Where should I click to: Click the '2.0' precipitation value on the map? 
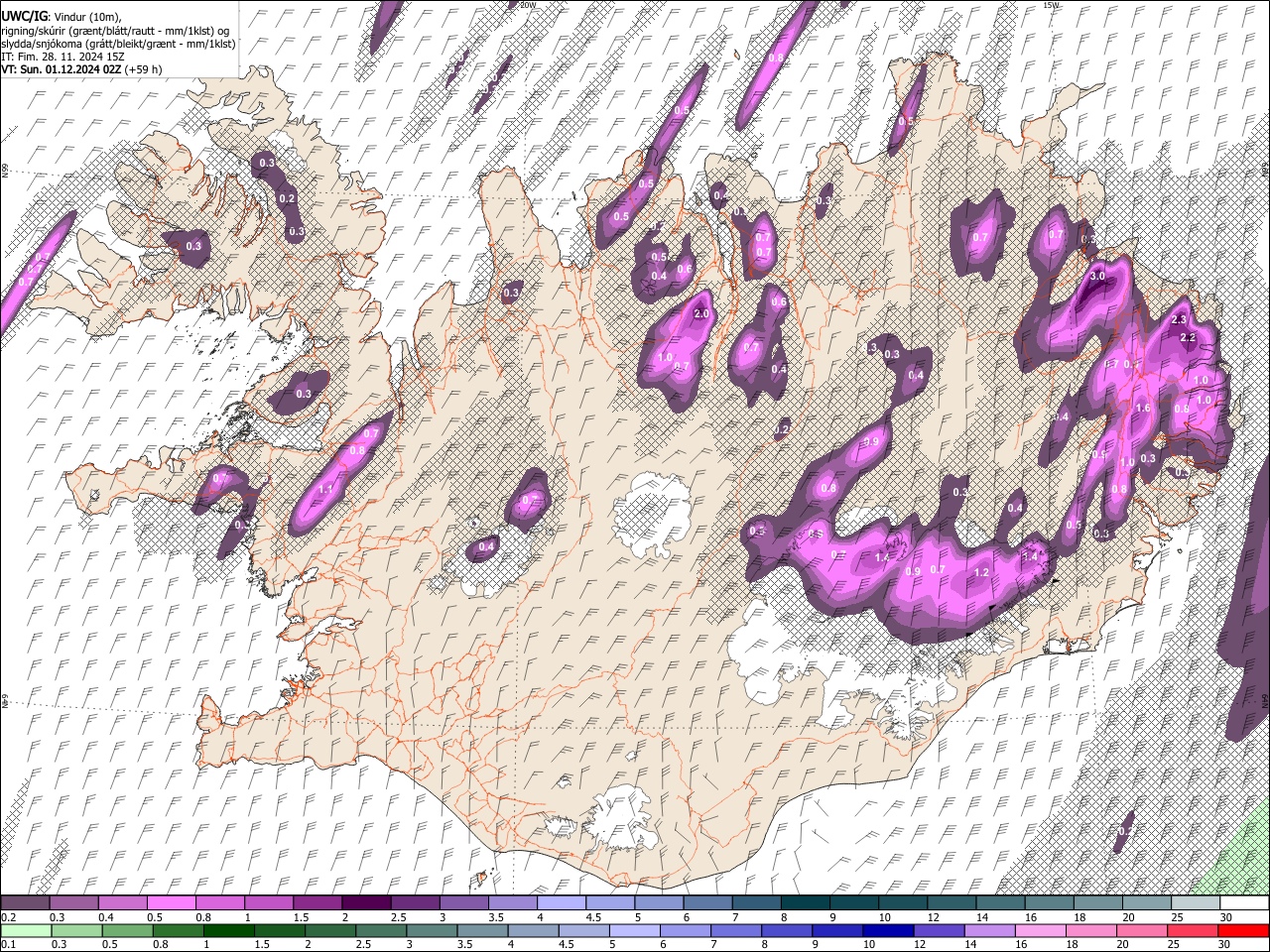[702, 313]
